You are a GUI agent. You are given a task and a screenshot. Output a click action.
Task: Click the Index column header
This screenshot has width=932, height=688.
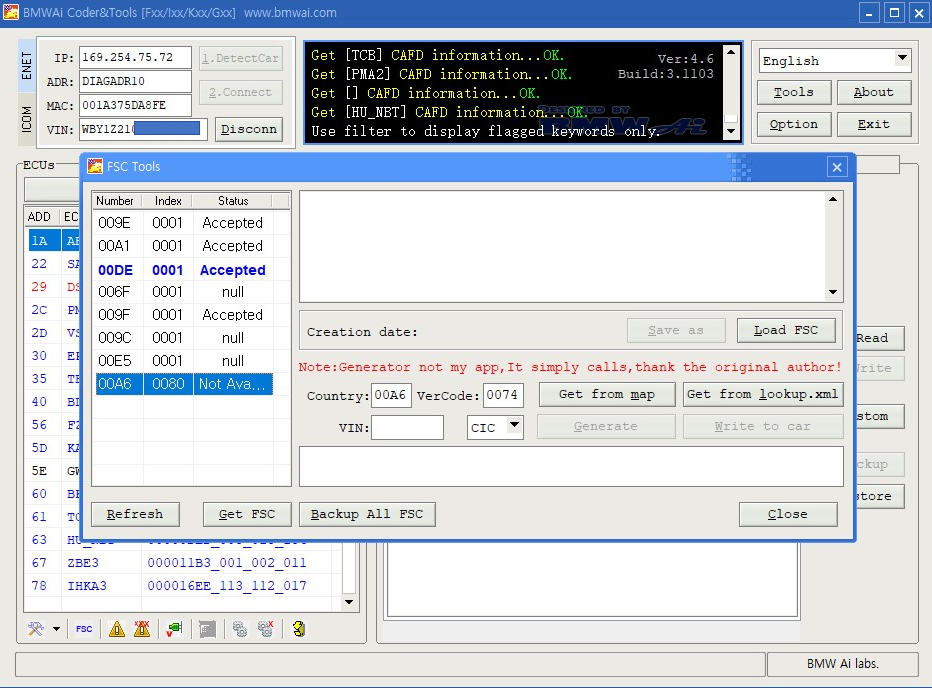tap(168, 201)
